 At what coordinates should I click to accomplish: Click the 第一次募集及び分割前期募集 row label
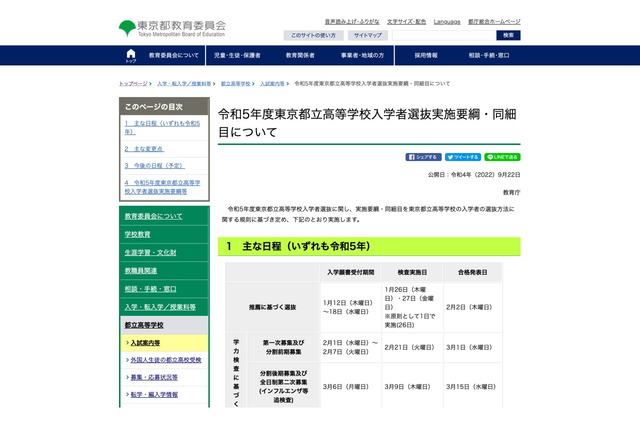(x=283, y=347)
